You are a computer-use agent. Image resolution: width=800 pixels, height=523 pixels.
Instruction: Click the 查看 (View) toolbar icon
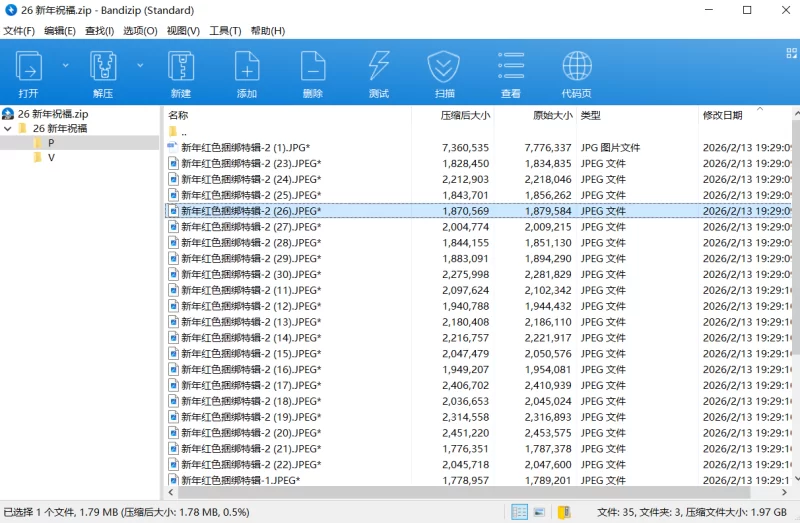pyautogui.click(x=510, y=70)
